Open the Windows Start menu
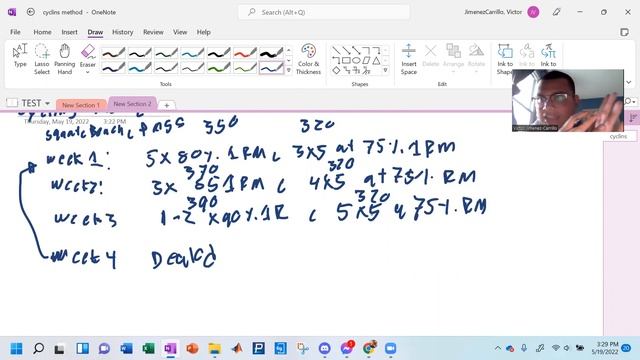 pyautogui.click(x=16, y=349)
